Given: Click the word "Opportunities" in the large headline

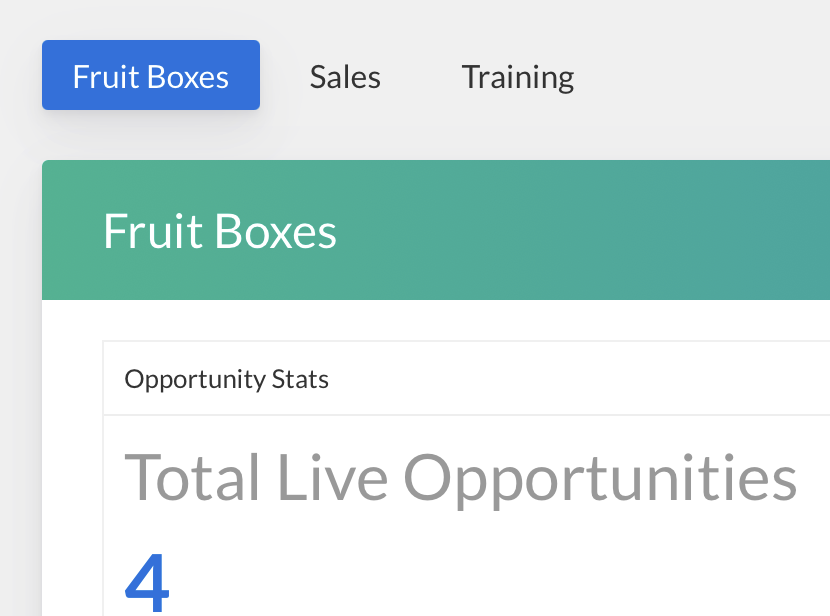Looking at the screenshot, I should [x=600, y=478].
